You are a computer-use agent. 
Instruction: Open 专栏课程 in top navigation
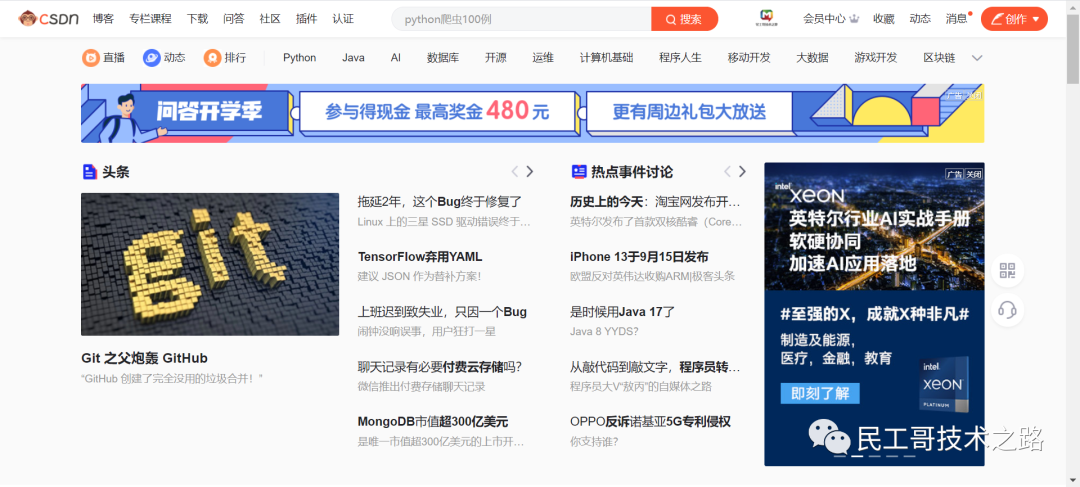150,19
